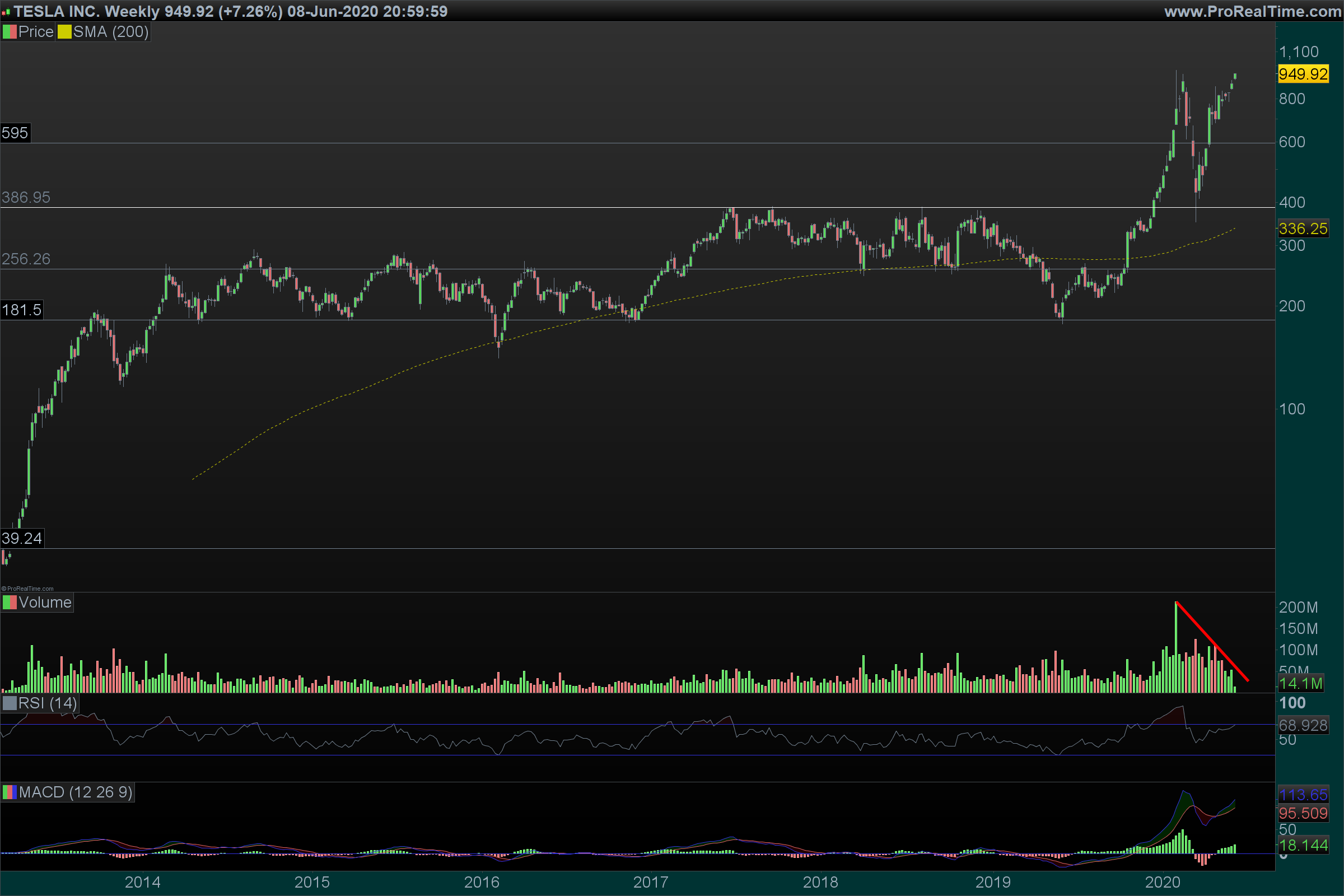The image size is (1344, 896).
Task: Click the small icon before TESLA INC. title
Action: pyautogui.click(x=6, y=12)
